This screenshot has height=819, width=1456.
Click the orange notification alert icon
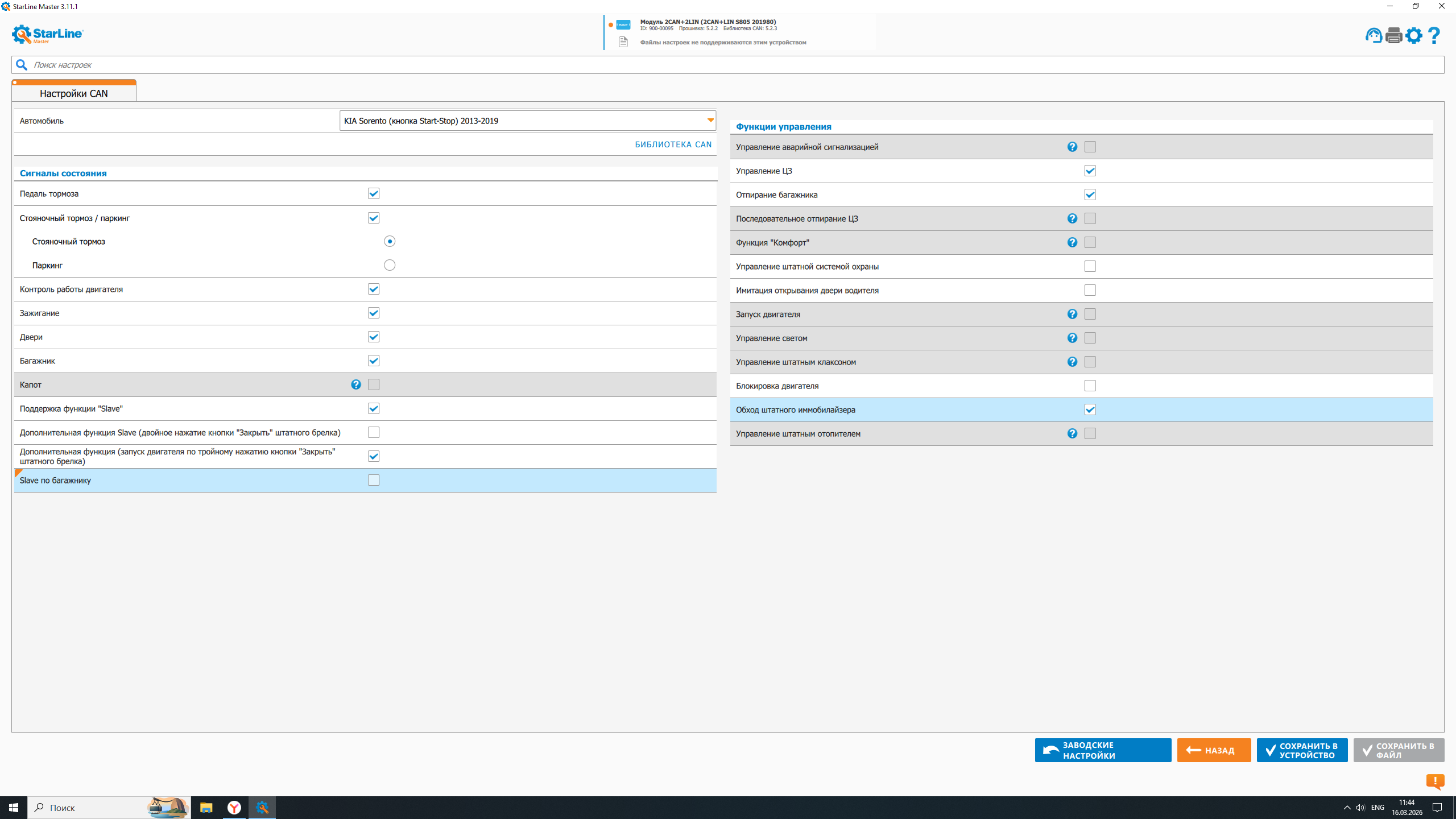(1435, 781)
